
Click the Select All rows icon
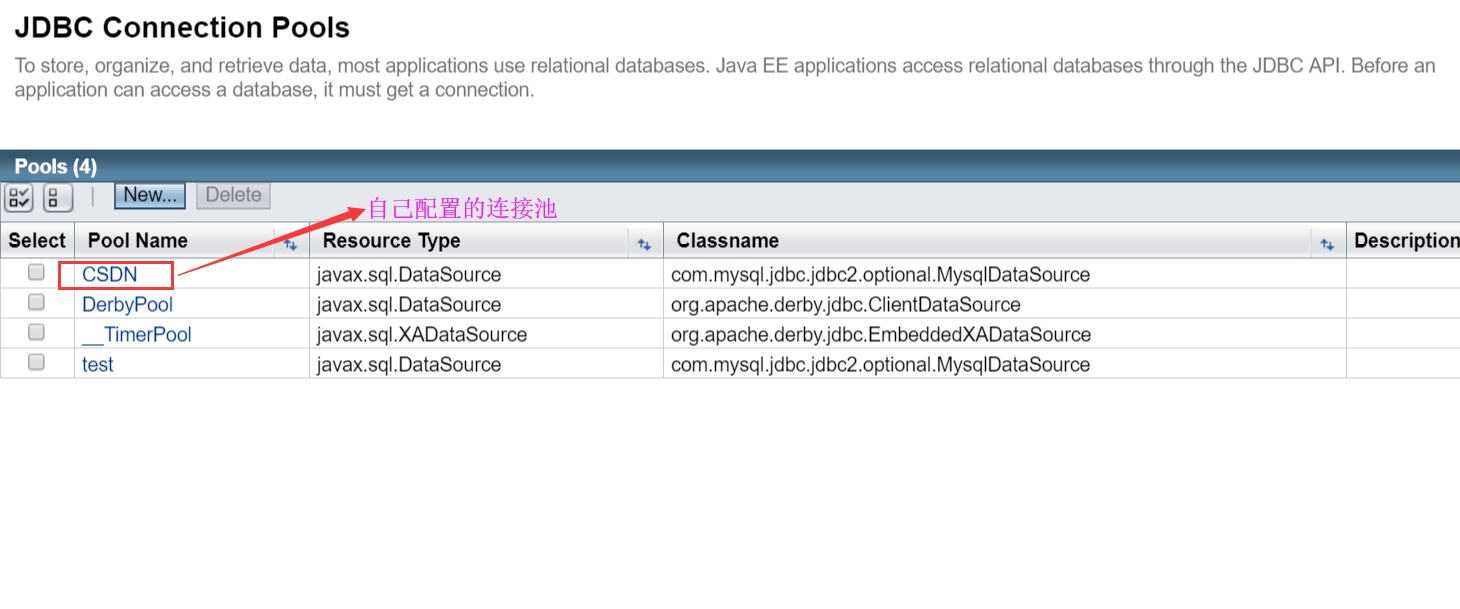pos(18,197)
